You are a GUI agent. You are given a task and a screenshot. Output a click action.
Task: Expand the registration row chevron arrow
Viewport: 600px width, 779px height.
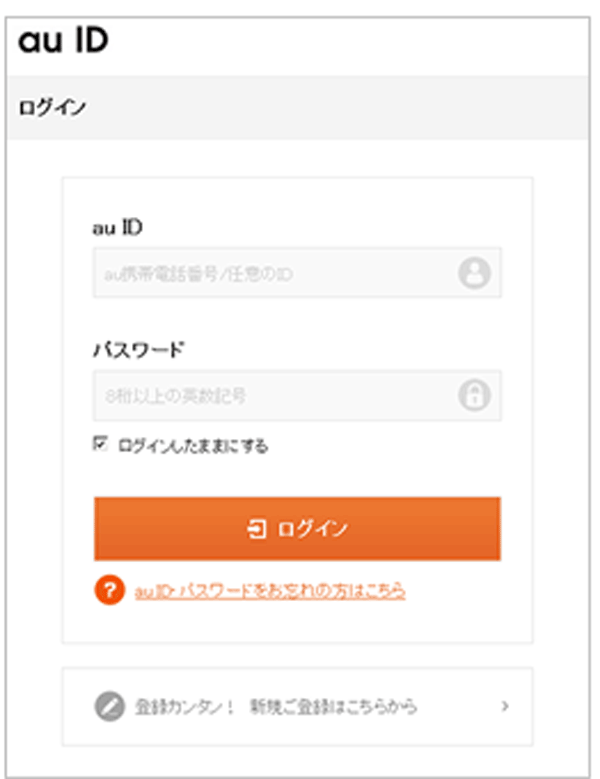pyautogui.click(x=505, y=706)
